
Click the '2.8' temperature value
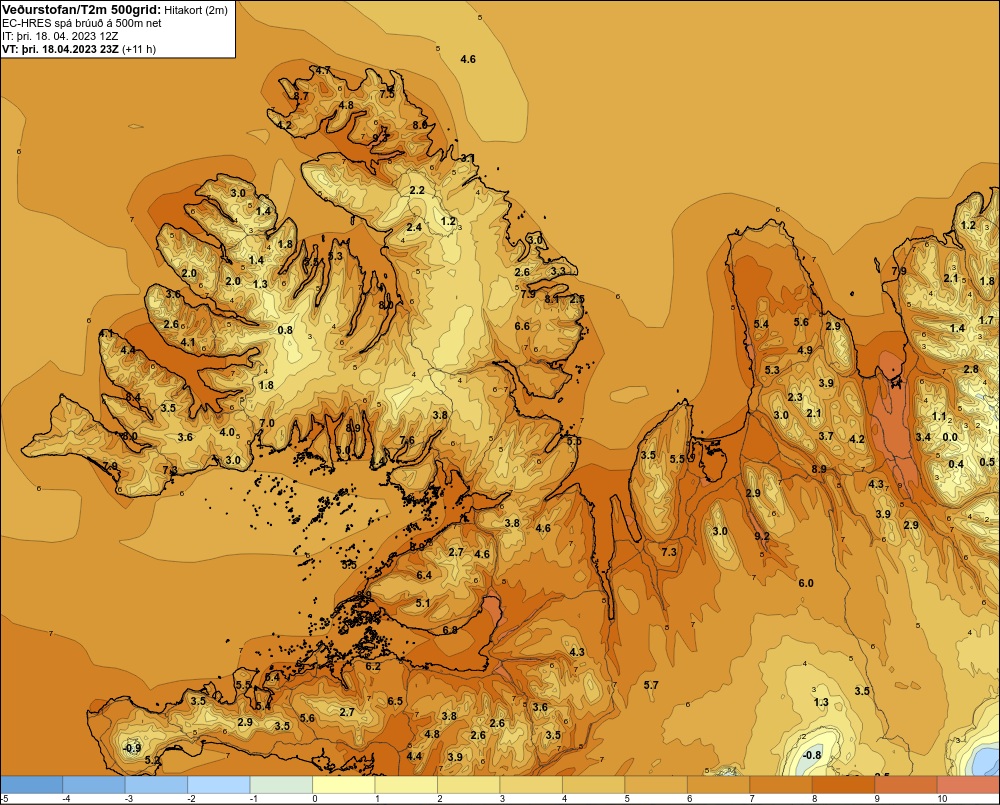[971, 369]
